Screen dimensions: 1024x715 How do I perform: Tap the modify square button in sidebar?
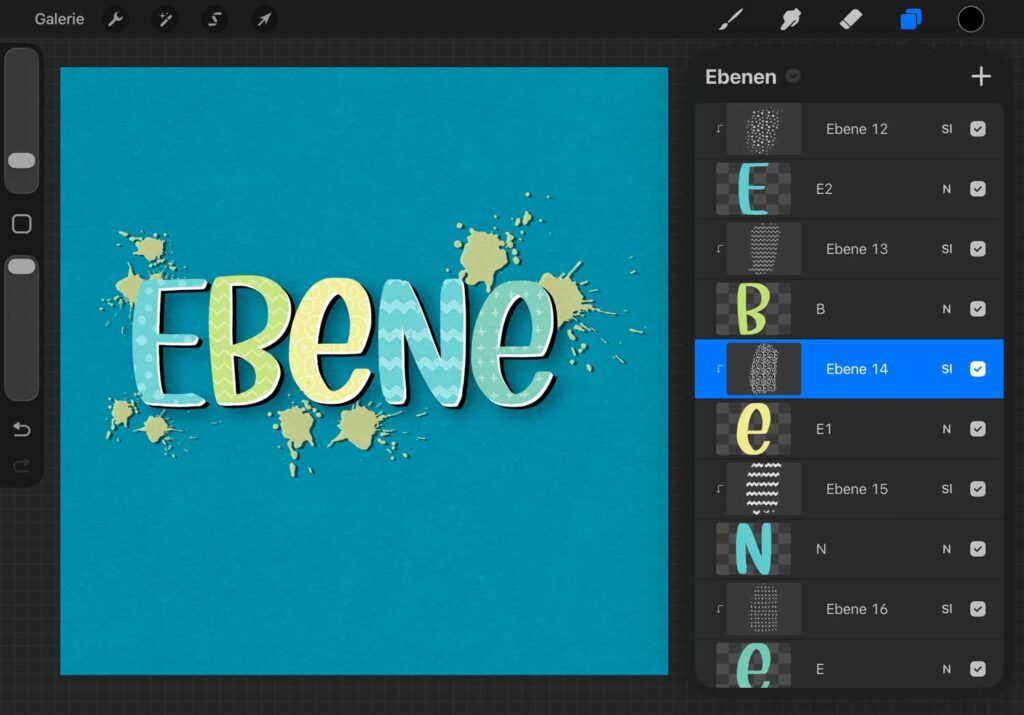pos(22,224)
